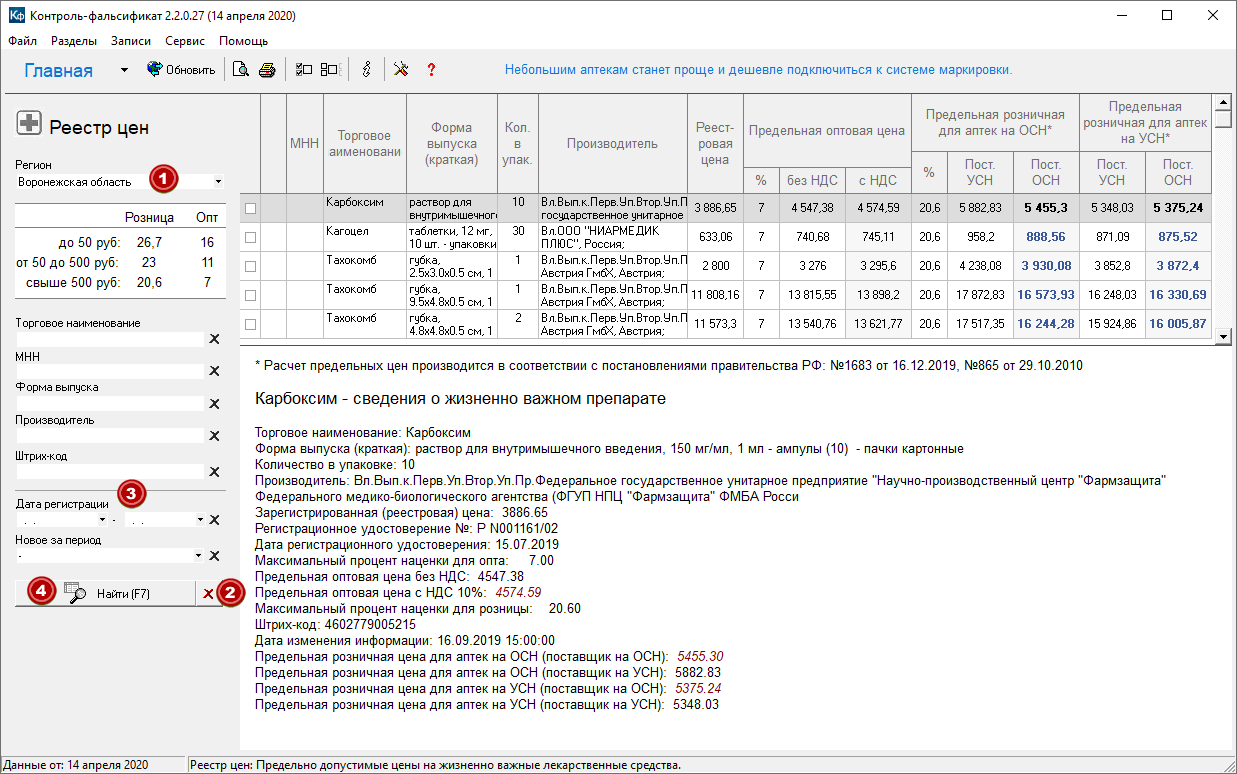The image size is (1237, 774).
Task: Click the Найти (F7) search button
Action: pos(105,593)
